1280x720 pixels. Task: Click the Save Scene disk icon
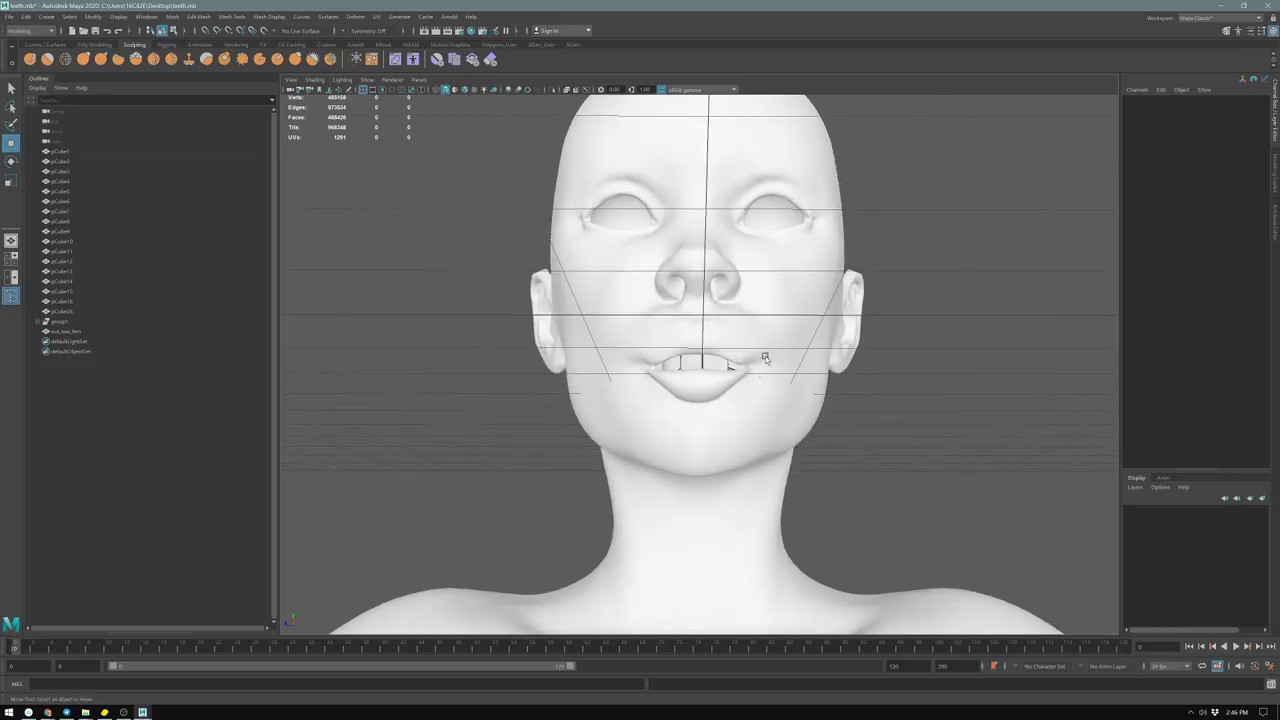click(x=95, y=30)
